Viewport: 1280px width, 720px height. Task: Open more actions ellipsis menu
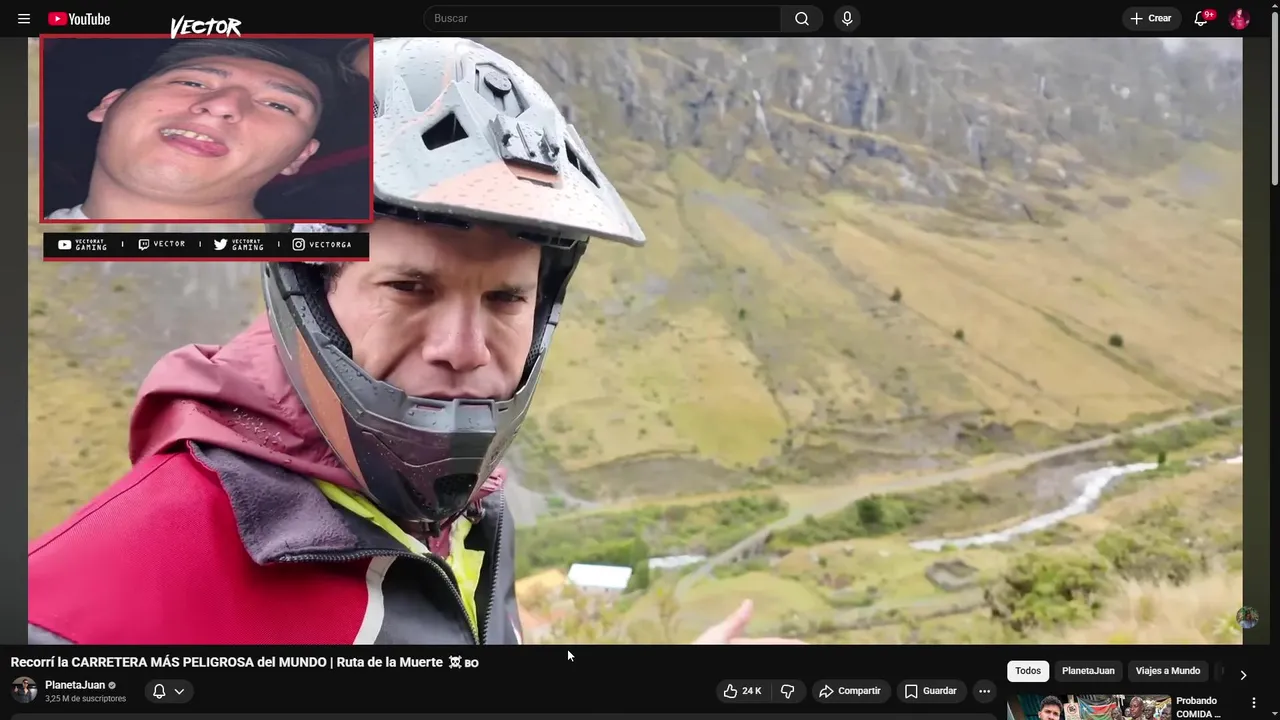(984, 691)
